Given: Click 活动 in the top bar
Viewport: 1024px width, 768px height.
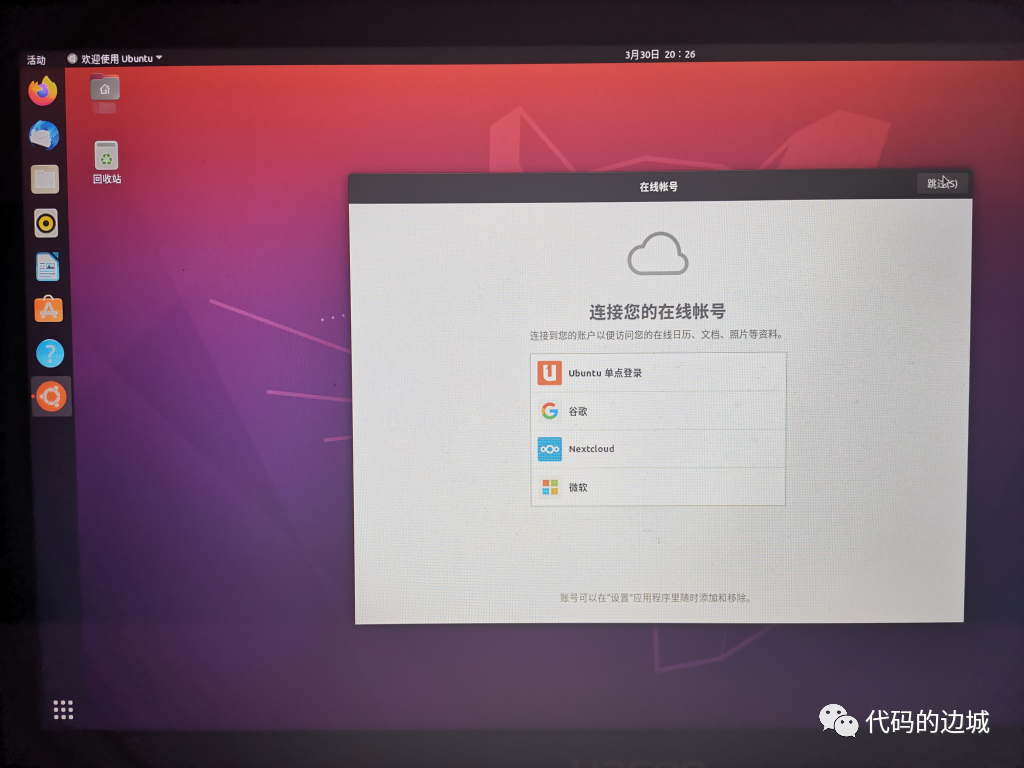Looking at the screenshot, I should click(x=36, y=60).
